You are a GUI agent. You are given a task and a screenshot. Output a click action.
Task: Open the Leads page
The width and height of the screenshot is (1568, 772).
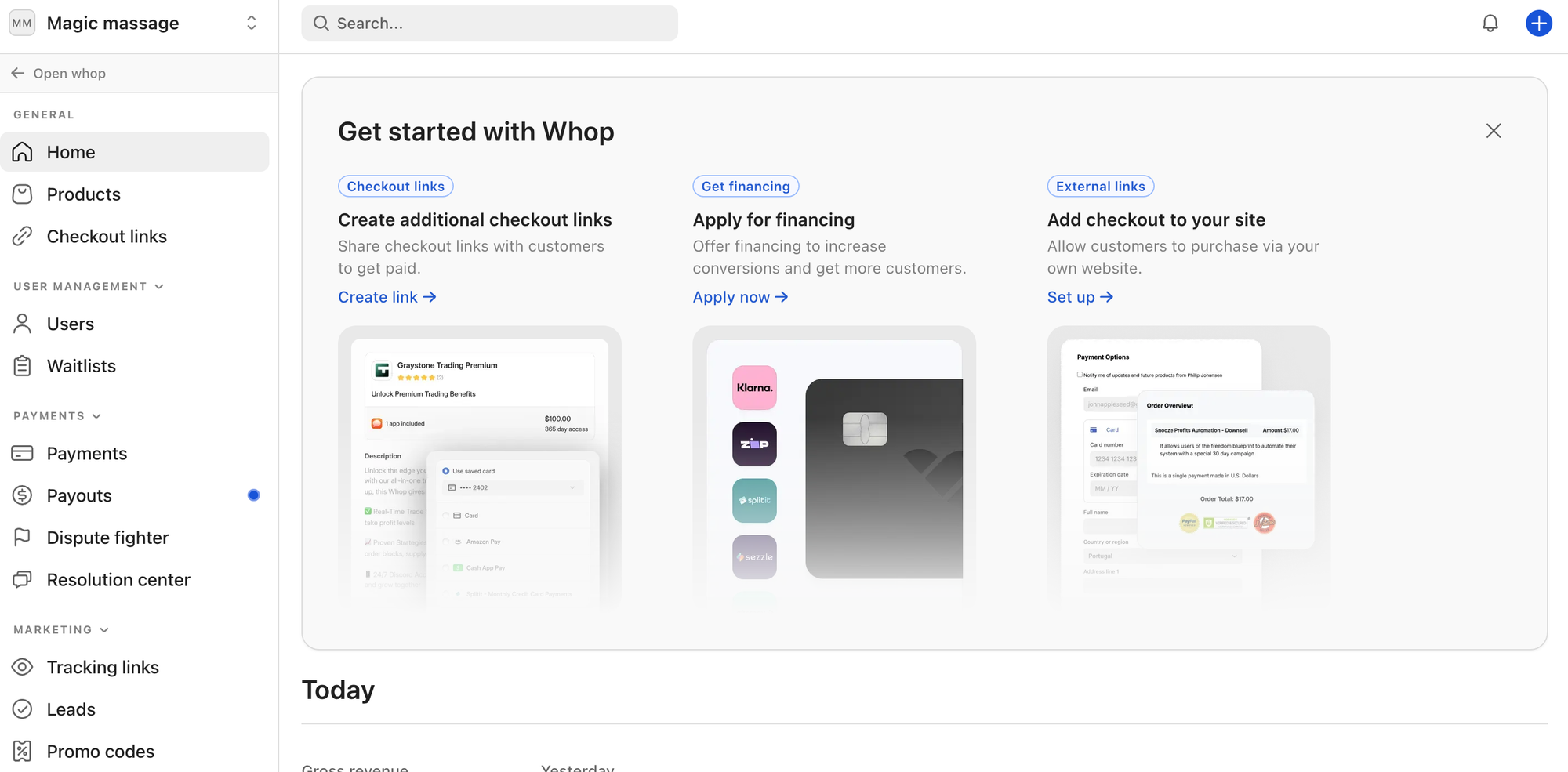(135, 709)
